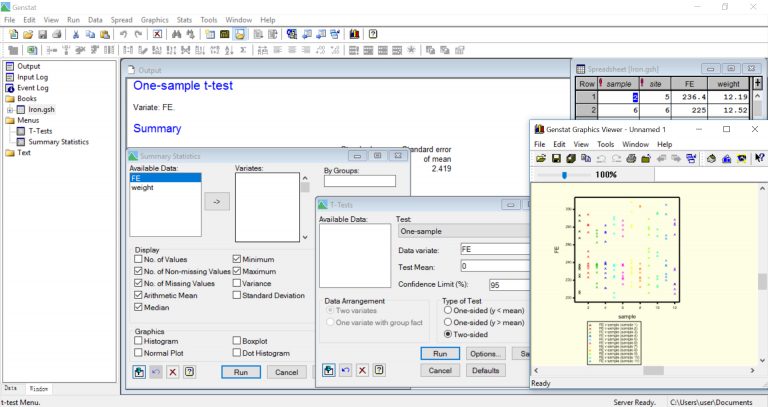Open Tools menu in Graphics Viewer
This screenshot has height=407, width=768.
(x=605, y=144)
